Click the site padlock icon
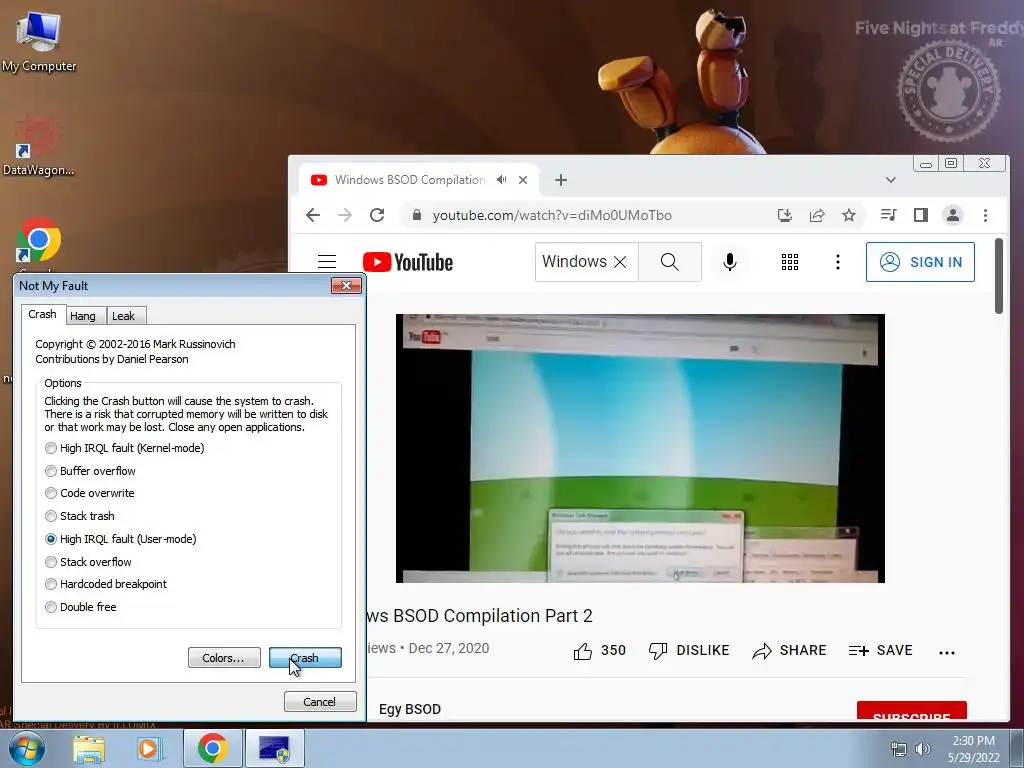The image size is (1024, 768). pyautogui.click(x=417, y=215)
